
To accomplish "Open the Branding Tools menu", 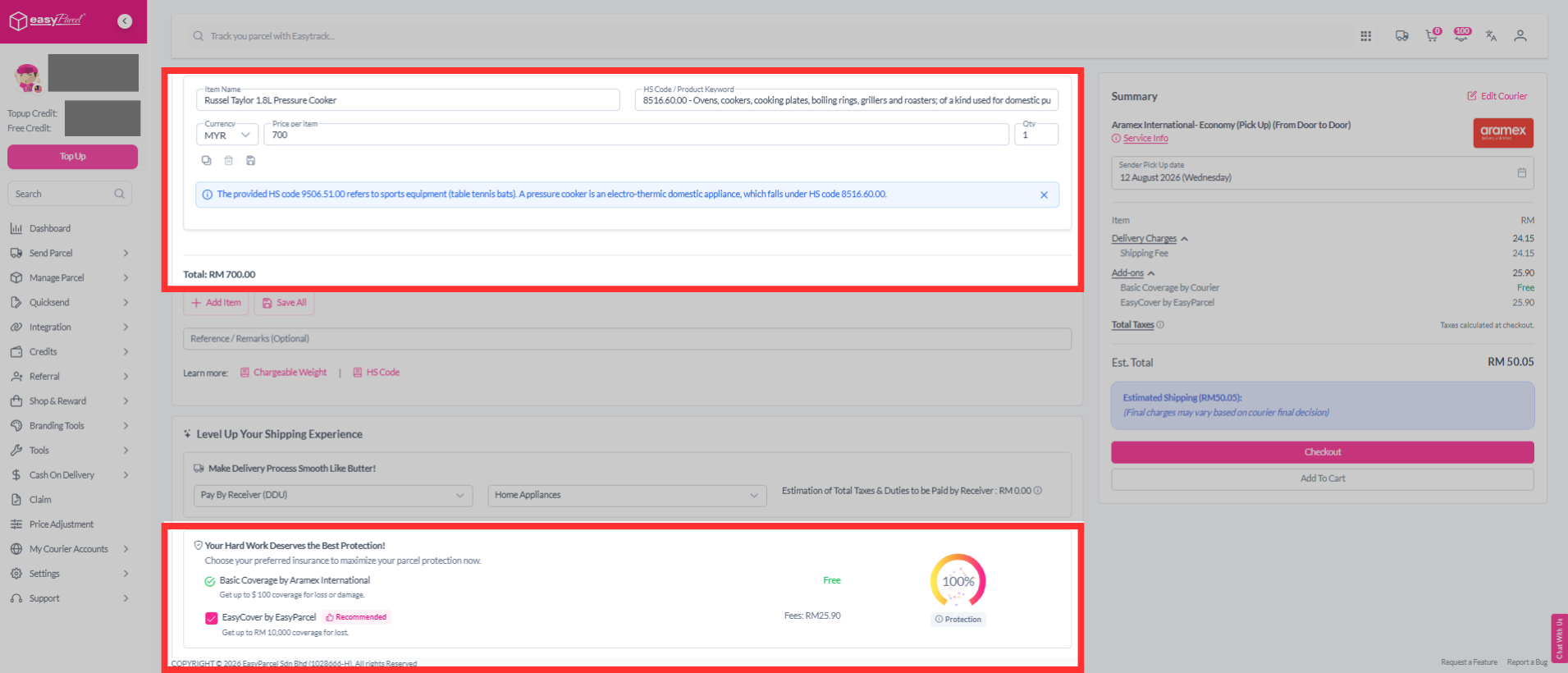I will [x=70, y=426].
